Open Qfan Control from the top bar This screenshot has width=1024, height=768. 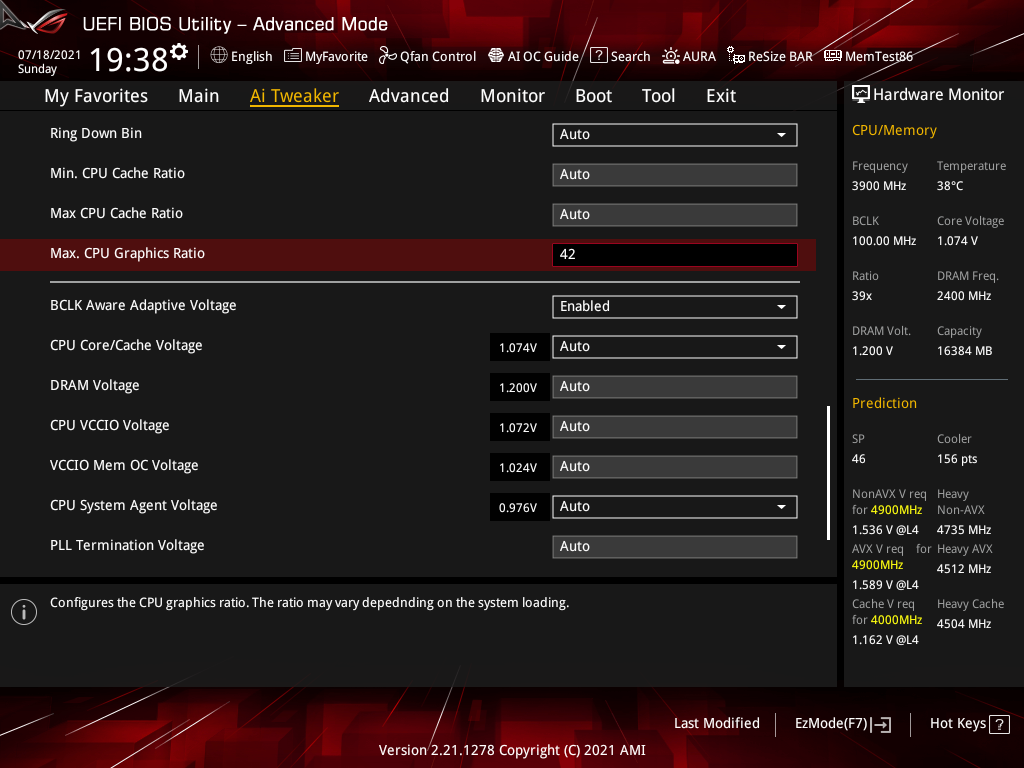click(x=427, y=56)
